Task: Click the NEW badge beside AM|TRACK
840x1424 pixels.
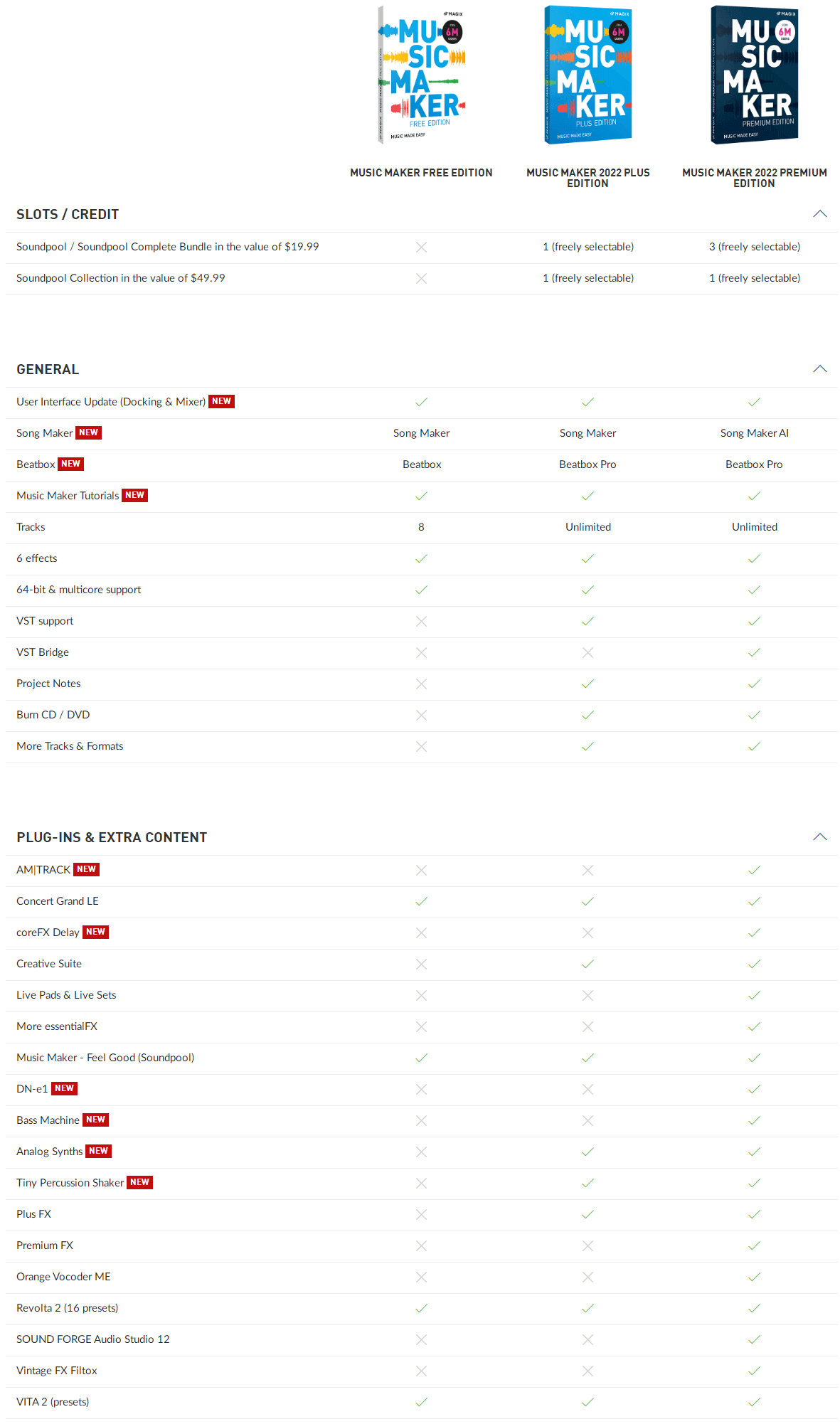Action: click(x=86, y=869)
